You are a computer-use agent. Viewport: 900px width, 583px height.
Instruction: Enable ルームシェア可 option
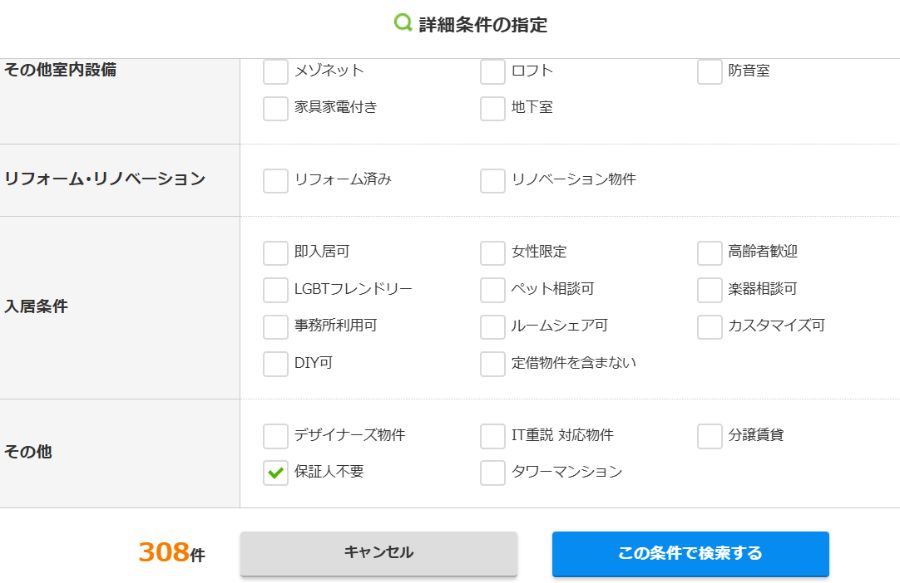pyautogui.click(x=493, y=327)
